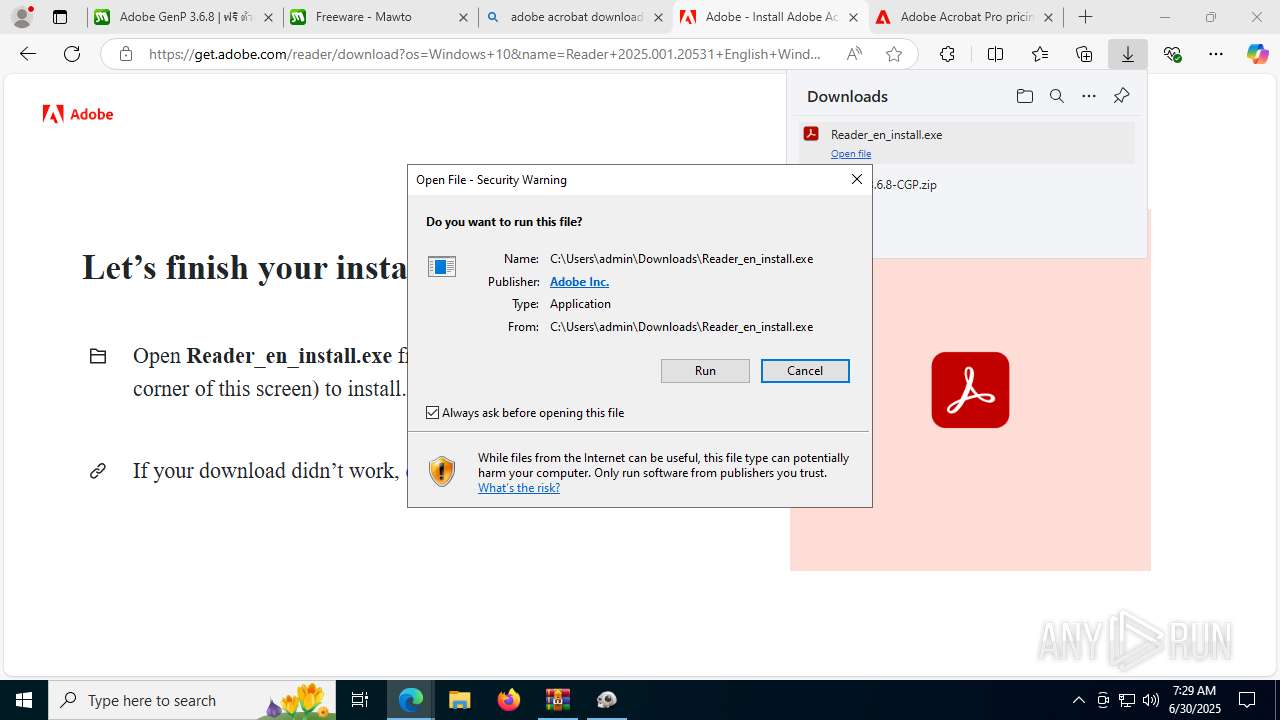Image resolution: width=1280 pixels, height=720 pixels.
Task: Launch Firefox from the taskbar
Action: 508,700
